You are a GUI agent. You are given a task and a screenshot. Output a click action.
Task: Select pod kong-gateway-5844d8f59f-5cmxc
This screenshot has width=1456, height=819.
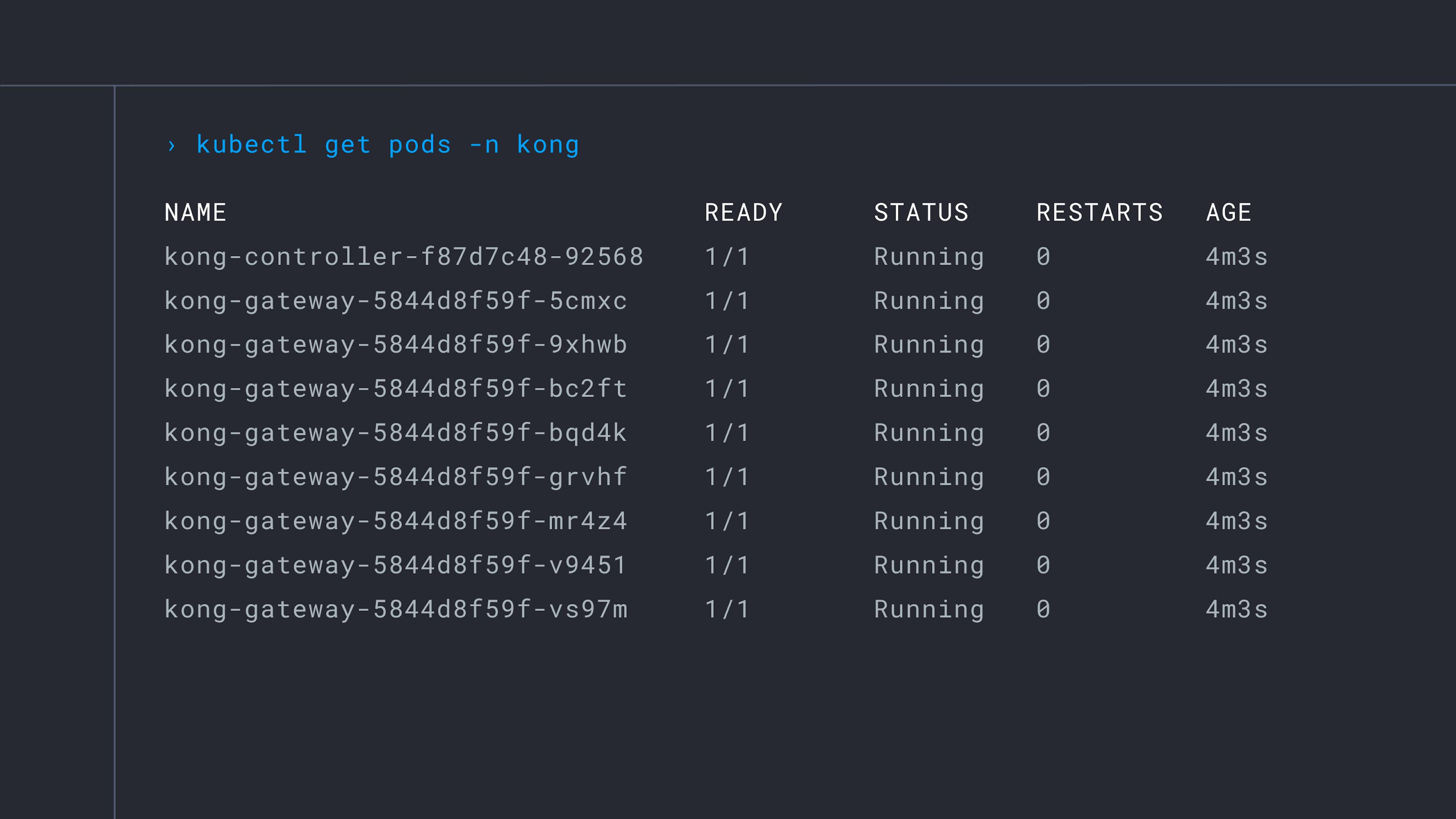pyautogui.click(x=395, y=301)
